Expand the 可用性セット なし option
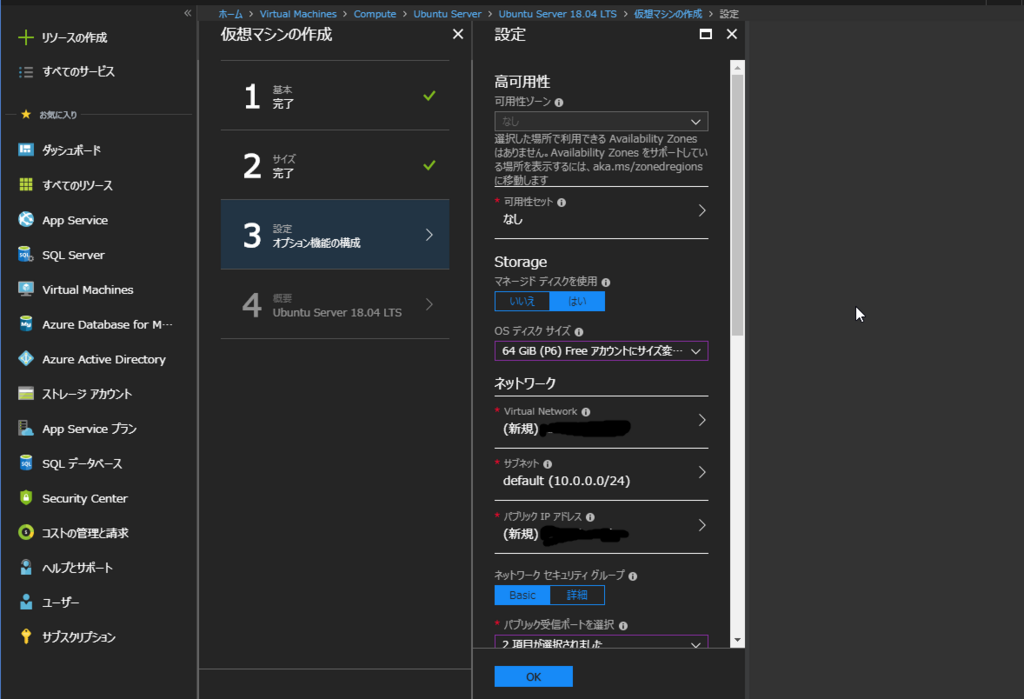Screen dimensions: 1024x699 [x=601, y=212]
